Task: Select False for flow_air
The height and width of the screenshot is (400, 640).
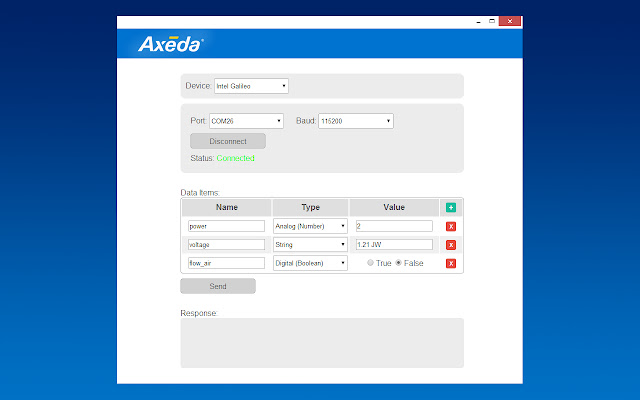Action: [x=398, y=263]
